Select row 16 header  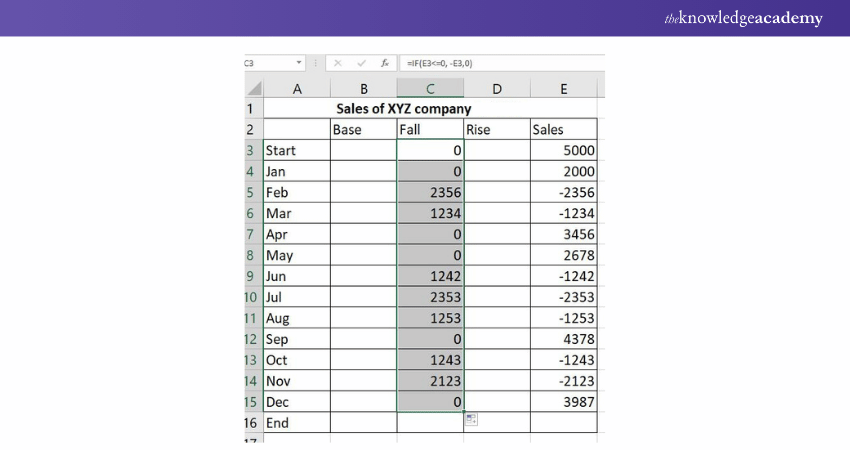click(x=252, y=423)
